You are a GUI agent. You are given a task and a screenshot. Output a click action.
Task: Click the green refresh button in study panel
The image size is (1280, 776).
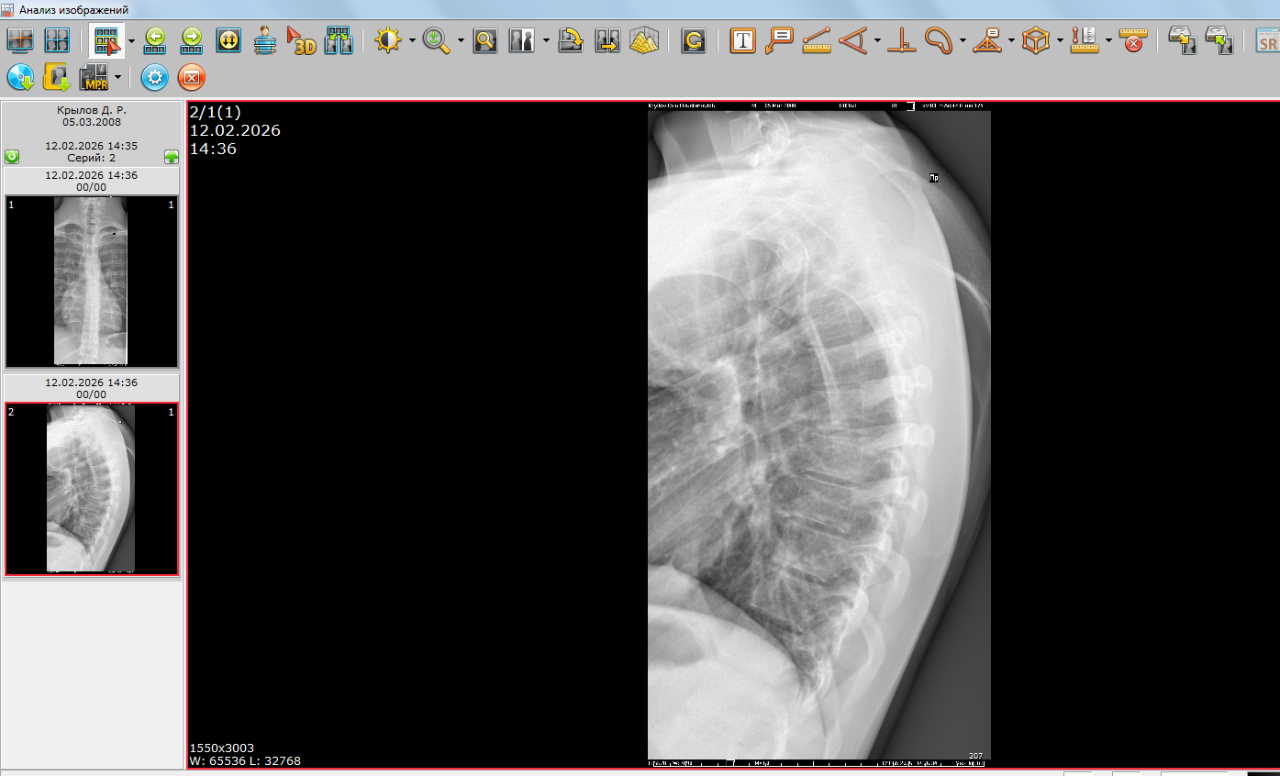(x=12, y=157)
